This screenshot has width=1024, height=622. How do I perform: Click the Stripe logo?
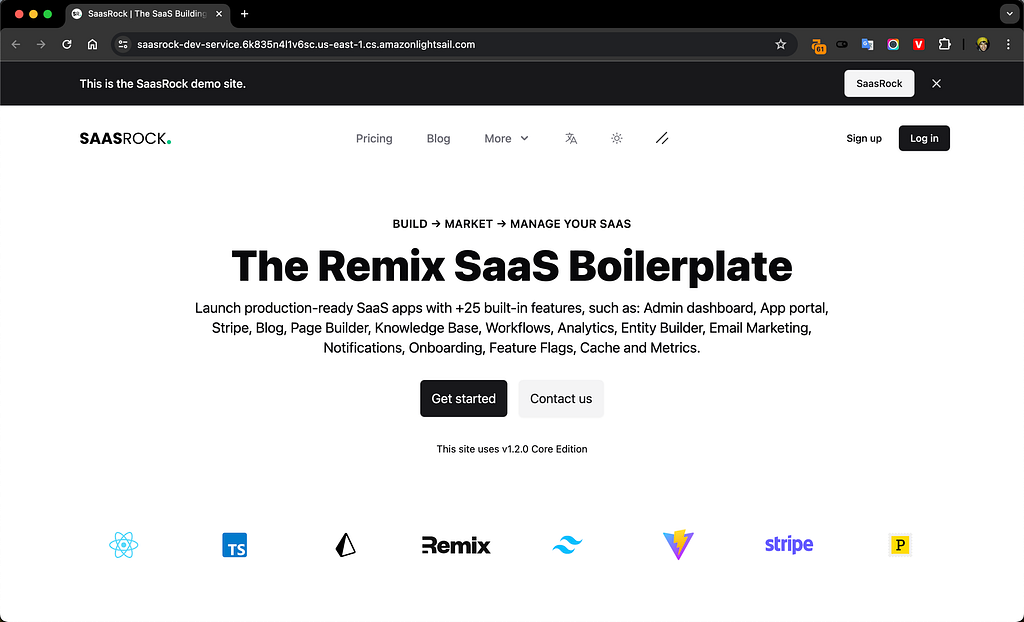789,544
